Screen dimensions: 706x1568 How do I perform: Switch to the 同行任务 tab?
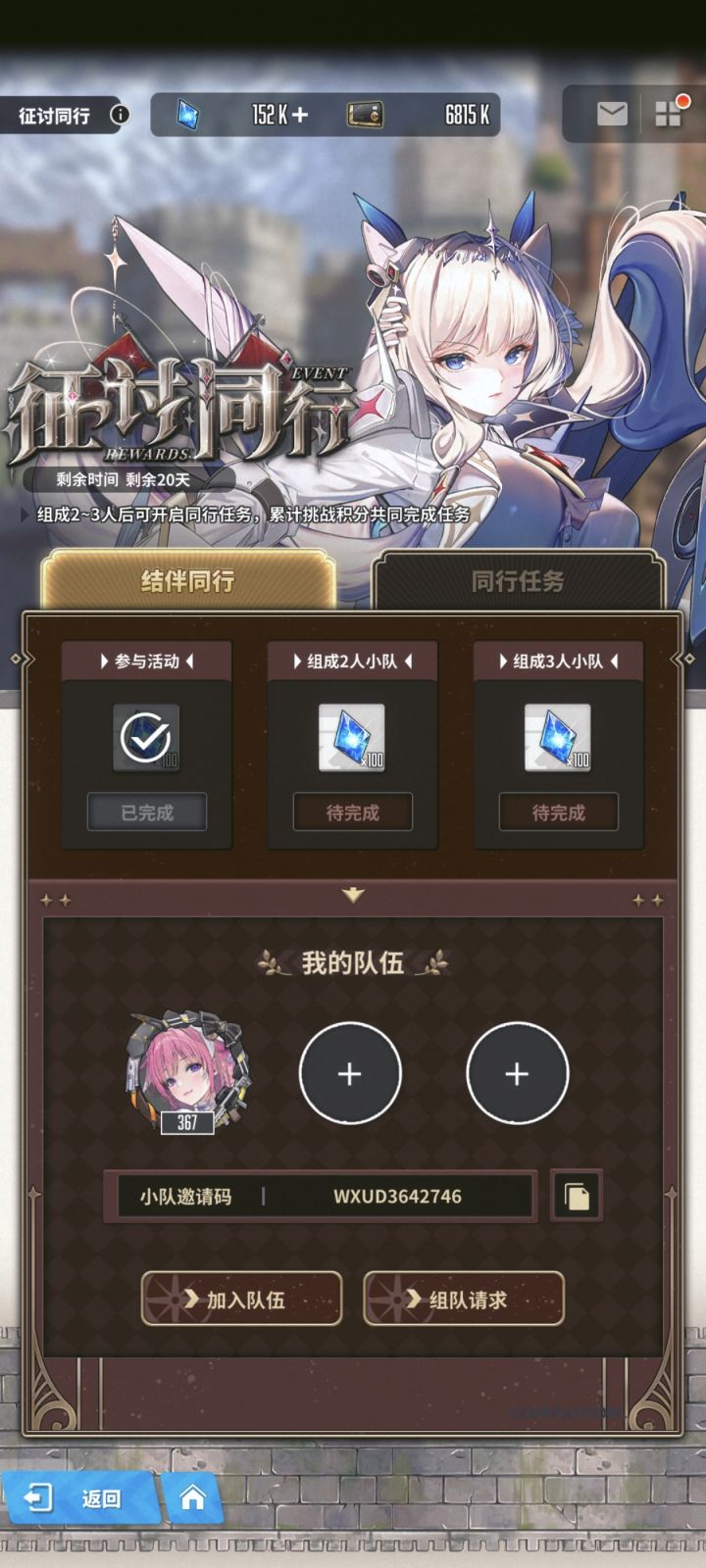point(518,582)
